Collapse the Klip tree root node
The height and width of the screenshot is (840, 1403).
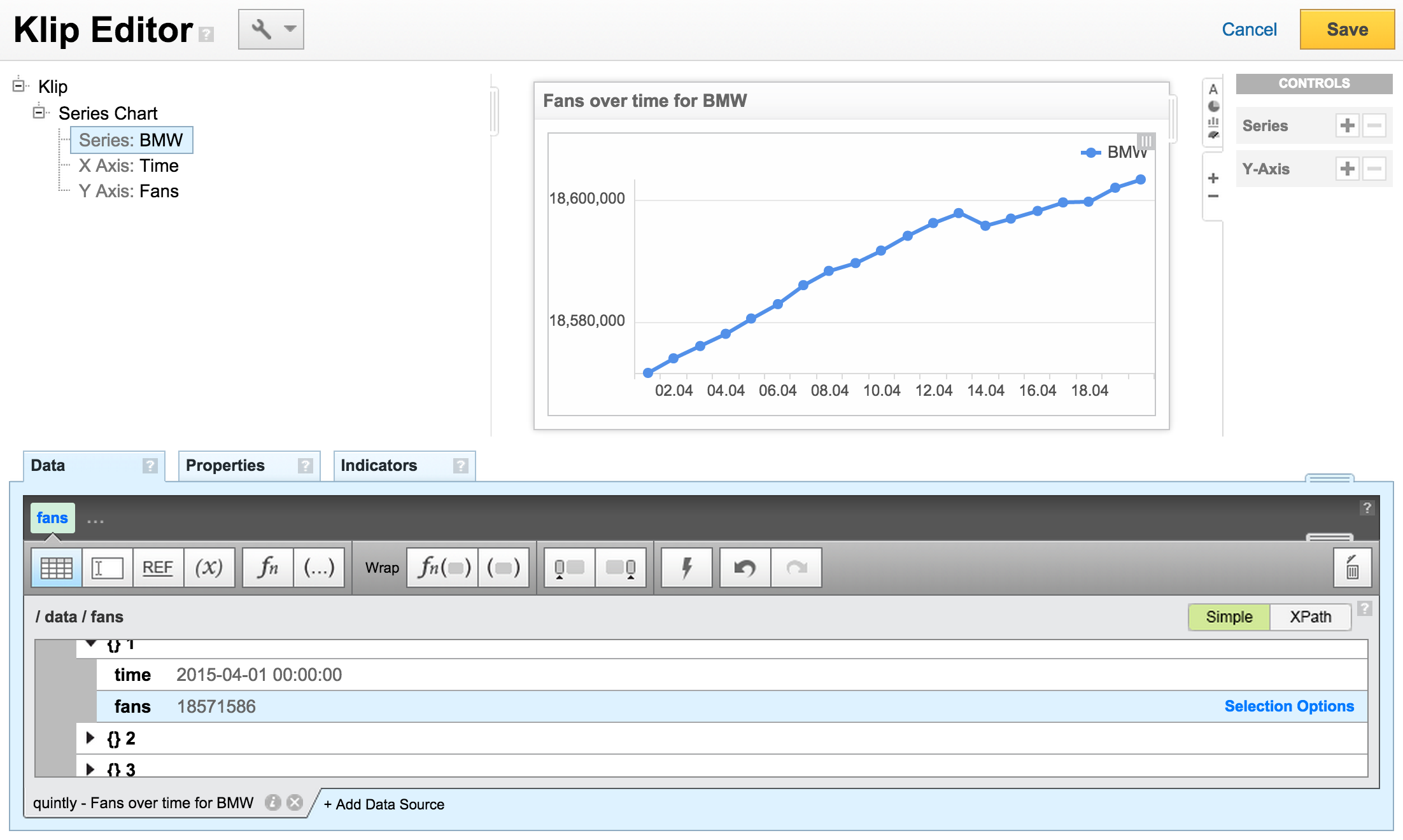point(19,85)
